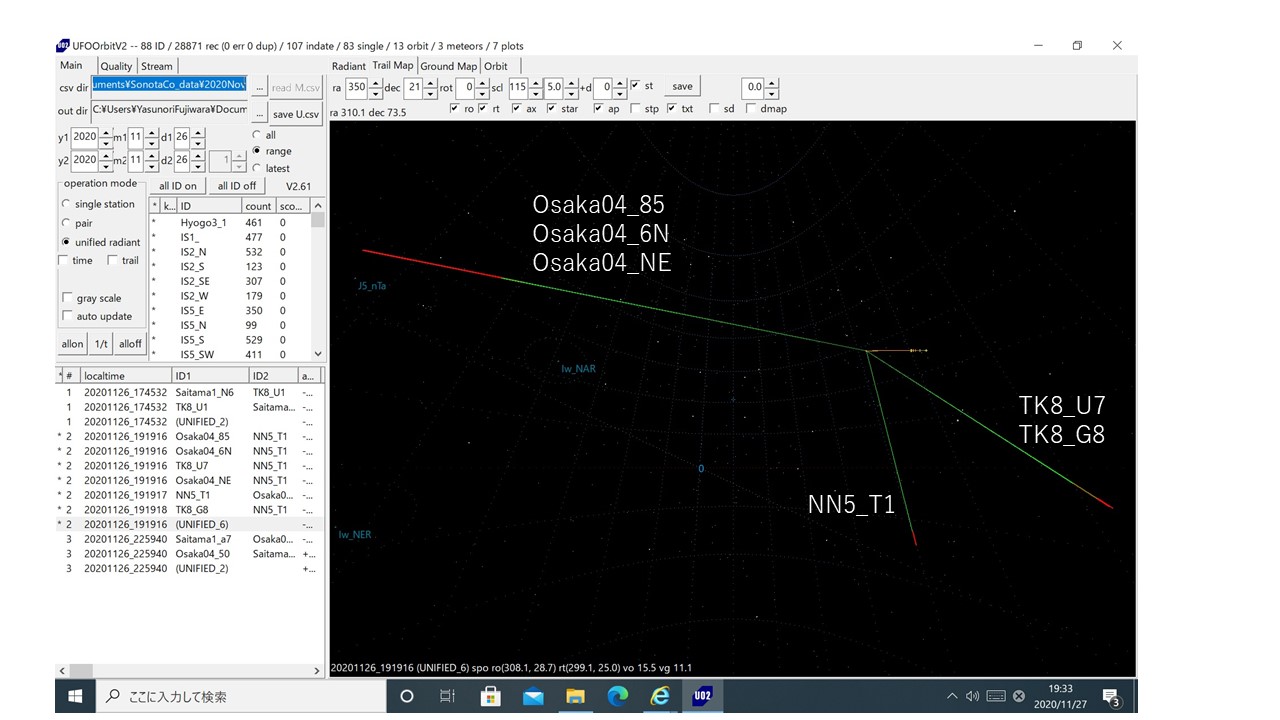Click the all ID off button
Viewport: 1280px width, 720px height.
236,185
